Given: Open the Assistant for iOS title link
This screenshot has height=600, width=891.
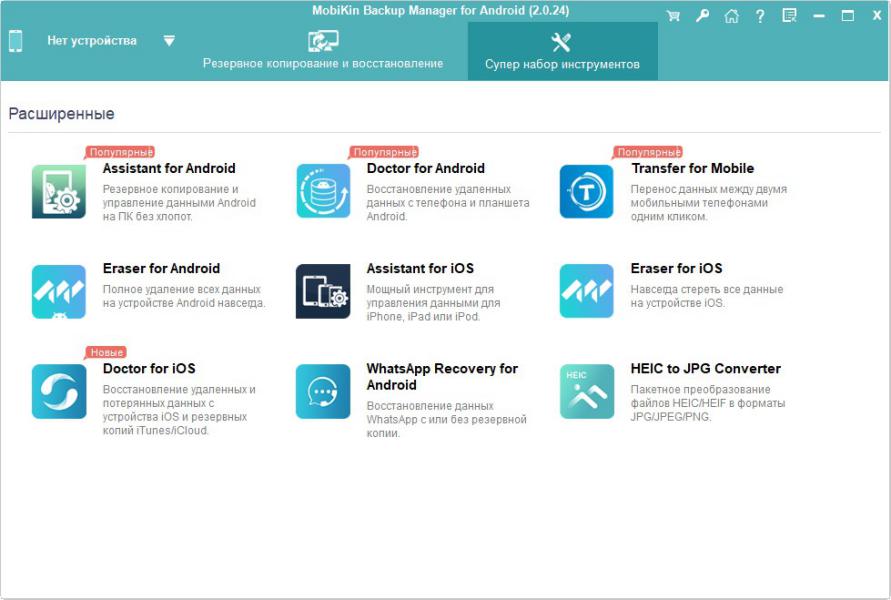Looking at the screenshot, I should point(420,268).
